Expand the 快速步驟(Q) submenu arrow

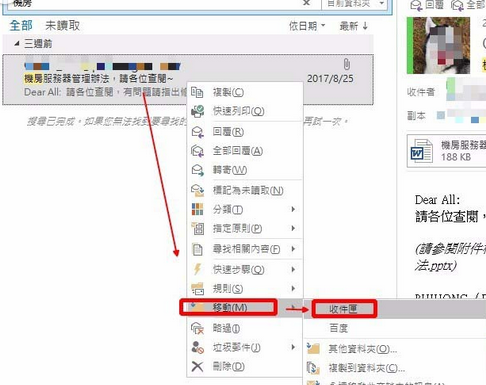pos(293,269)
